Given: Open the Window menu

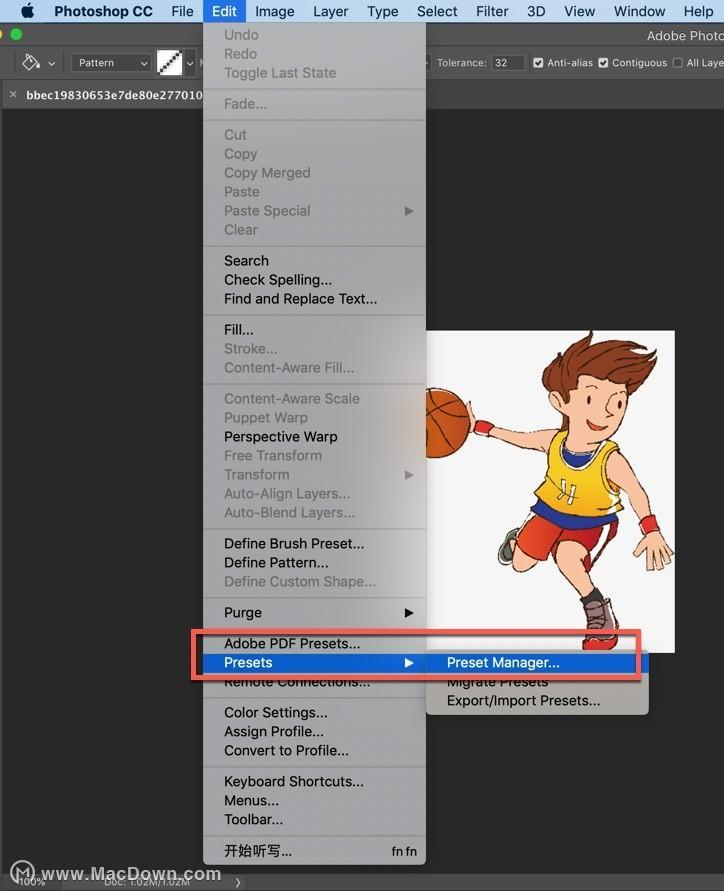Looking at the screenshot, I should point(639,11).
